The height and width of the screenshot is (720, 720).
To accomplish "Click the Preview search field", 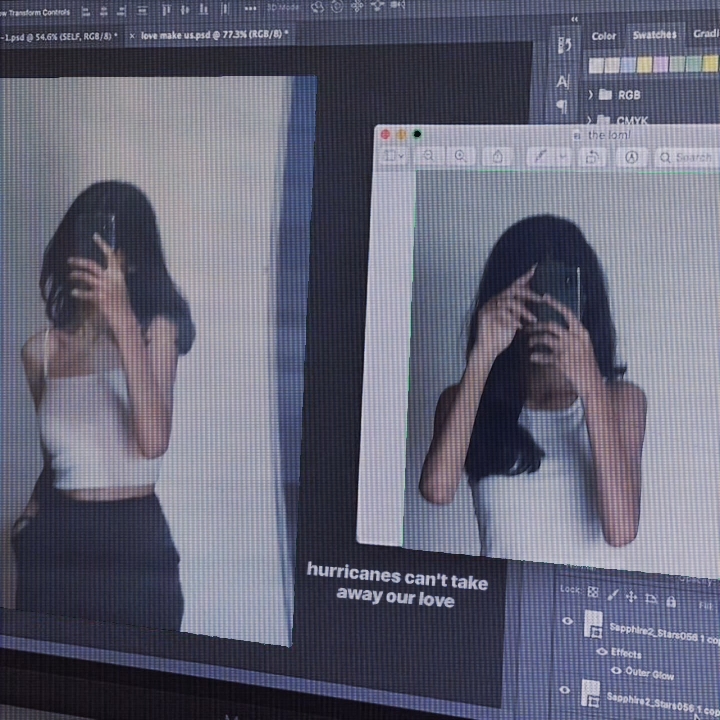I will pyautogui.click(x=685, y=158).
